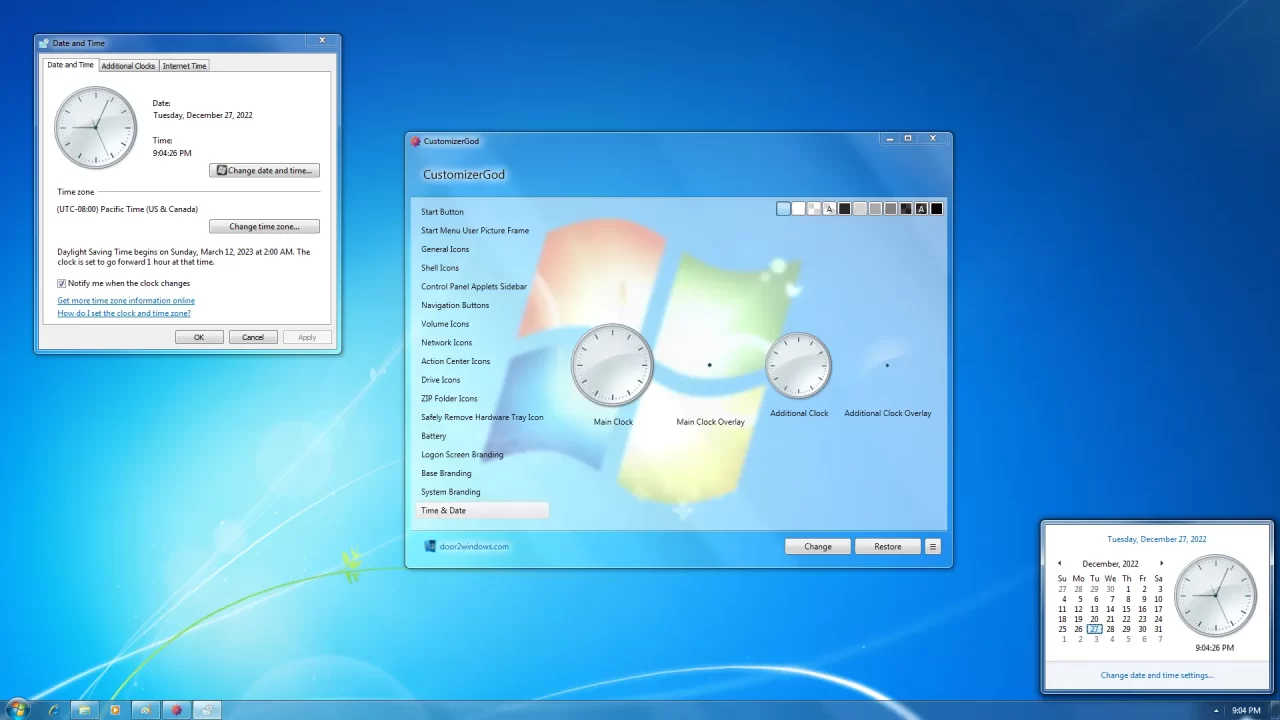This screenshot has height=720, width=1280.
Task: Click the 'Change time zone...' button
Action: 264,227
